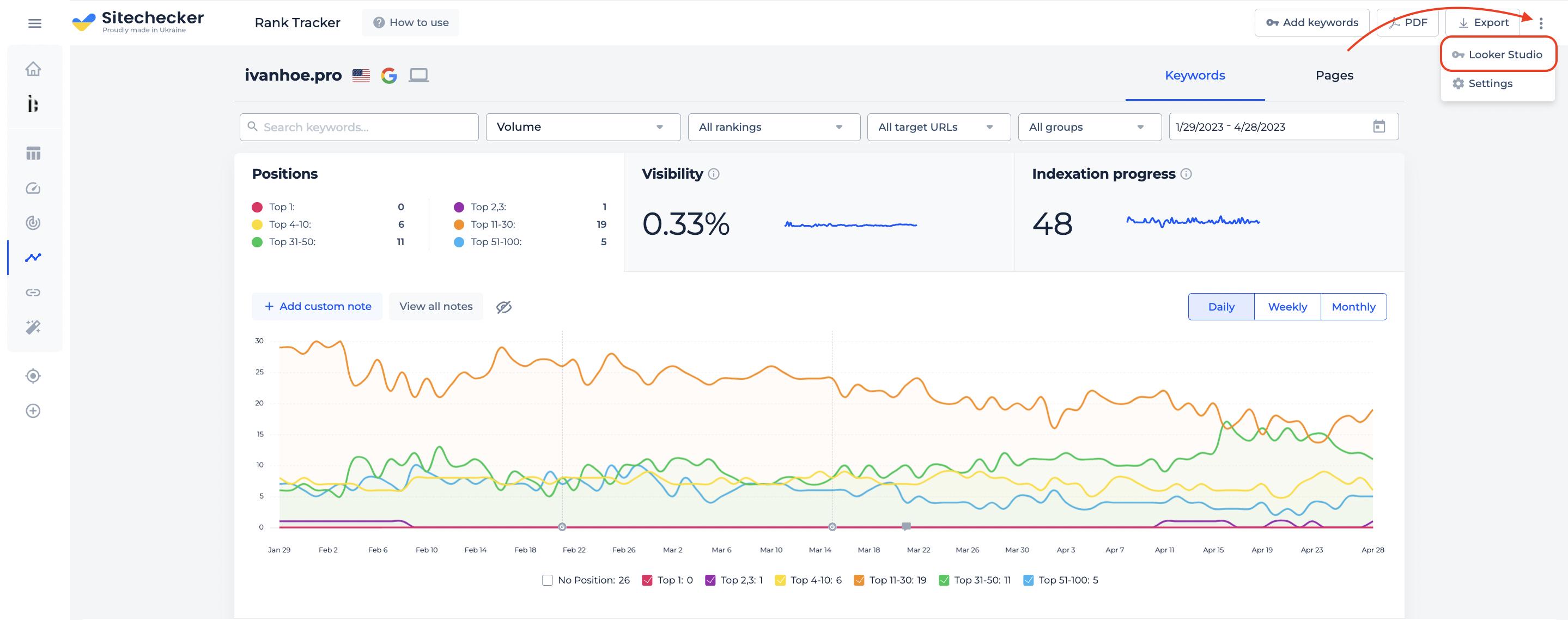Select Settings menu item

[x=1498, y=83]
